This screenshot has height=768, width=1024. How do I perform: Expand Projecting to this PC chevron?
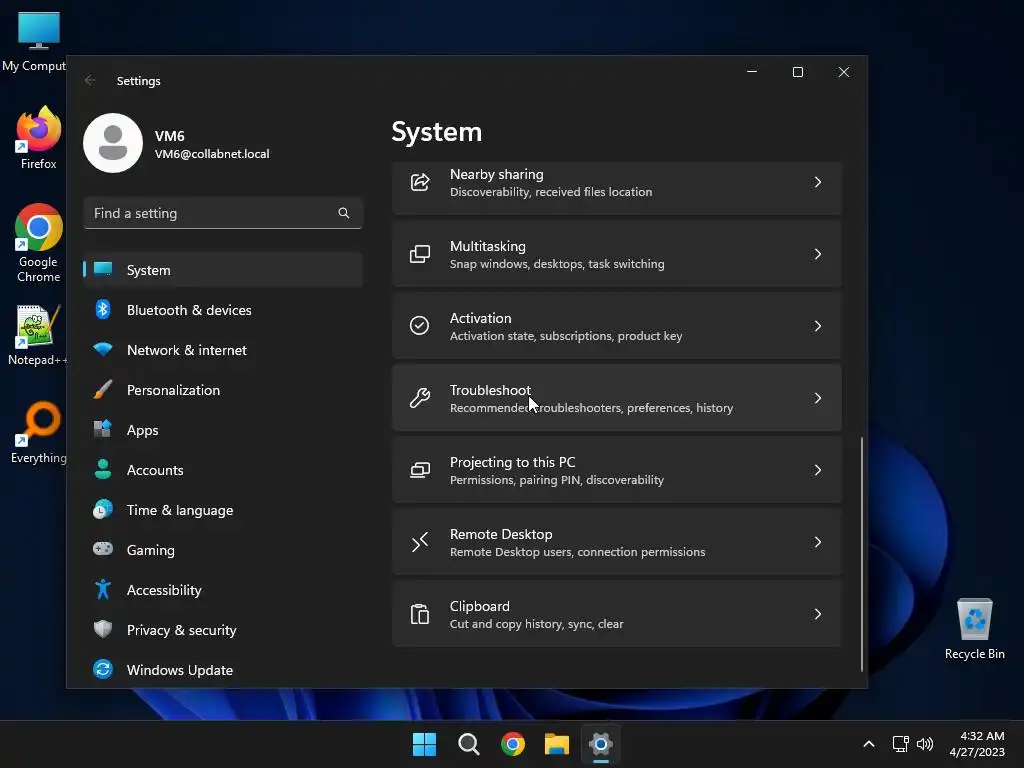click(818, 470)
